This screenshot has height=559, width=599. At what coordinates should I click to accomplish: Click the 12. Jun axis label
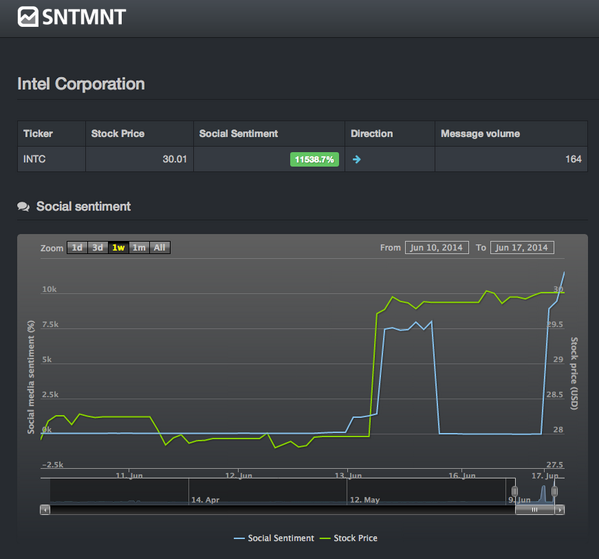point(239,475)
